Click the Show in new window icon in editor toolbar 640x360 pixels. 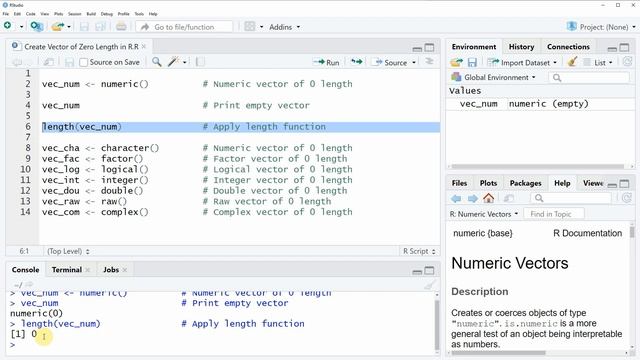tap(49, 62)
